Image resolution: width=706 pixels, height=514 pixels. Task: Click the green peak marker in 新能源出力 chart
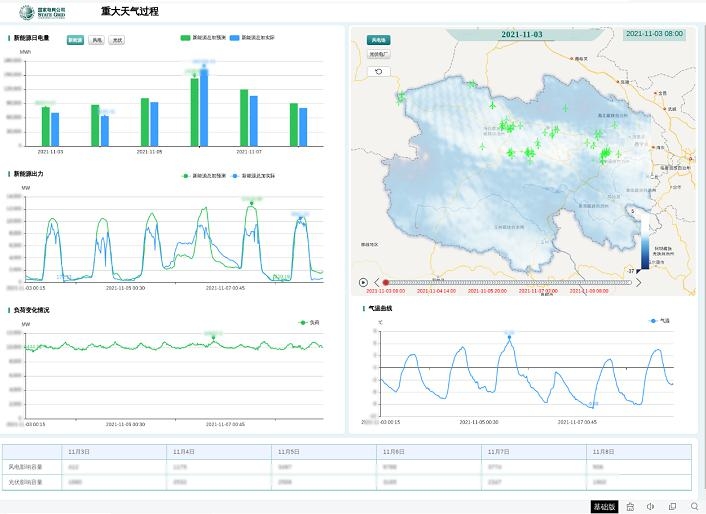pyautogui.click(x=252, y=203)
